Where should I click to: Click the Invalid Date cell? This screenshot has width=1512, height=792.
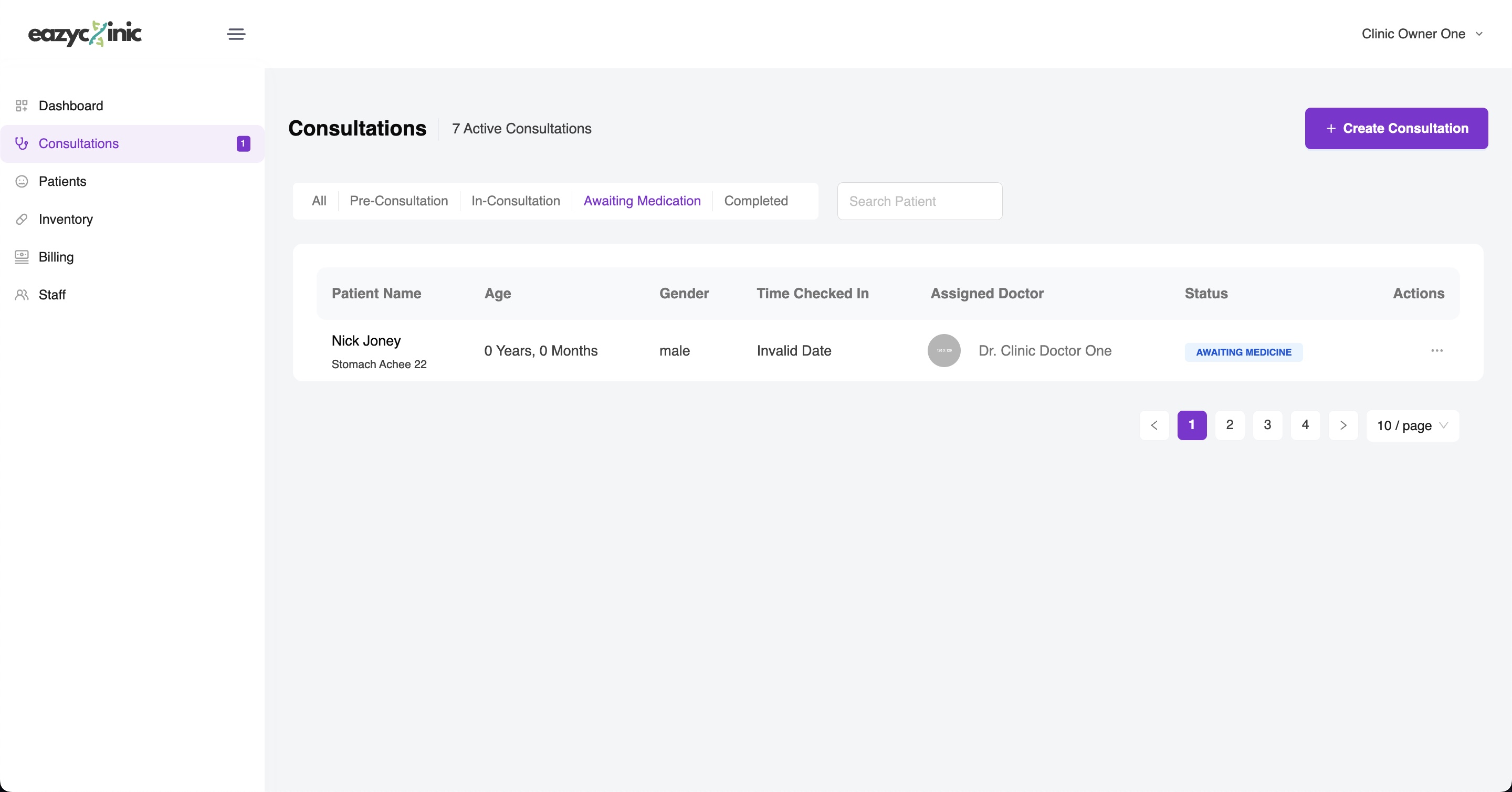click(794, 350)
